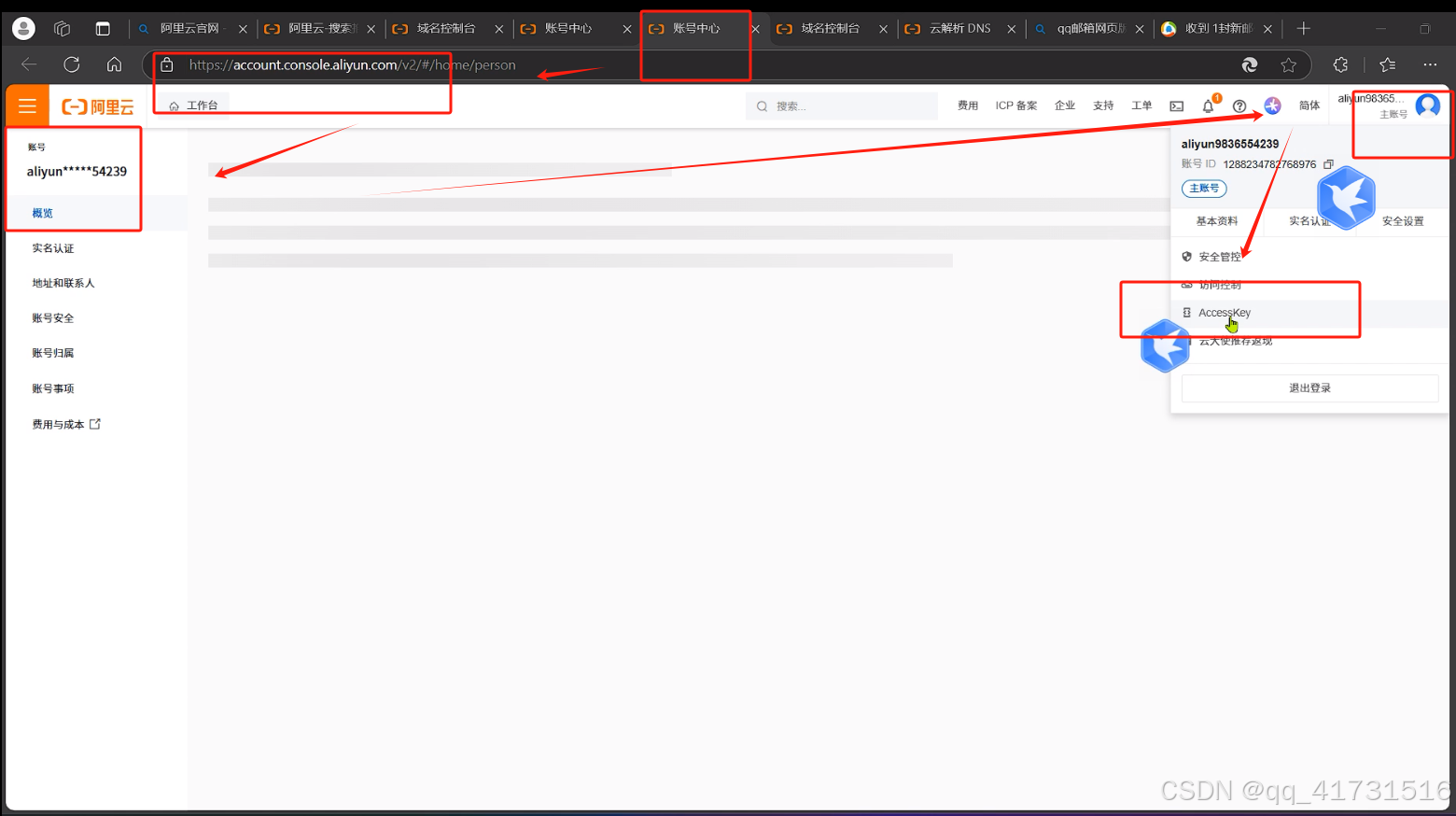The image size is (1456, 816).
Task: Click the 阿里云 logo
Action: (98, 106)
